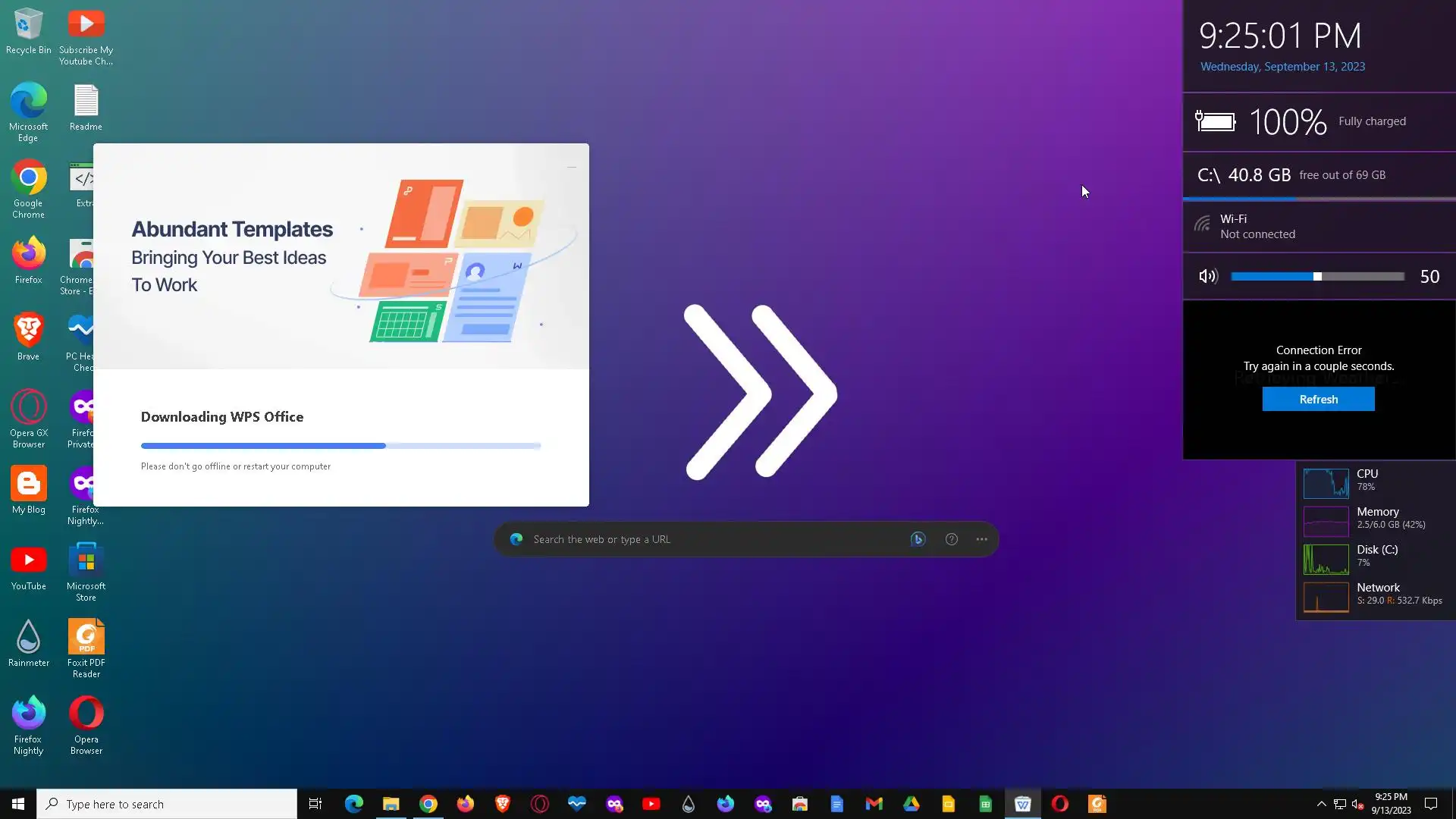Click the help question mark icon
Image resolution: width=1456 pixels, height=819 pixels.
tap(951, 539)
